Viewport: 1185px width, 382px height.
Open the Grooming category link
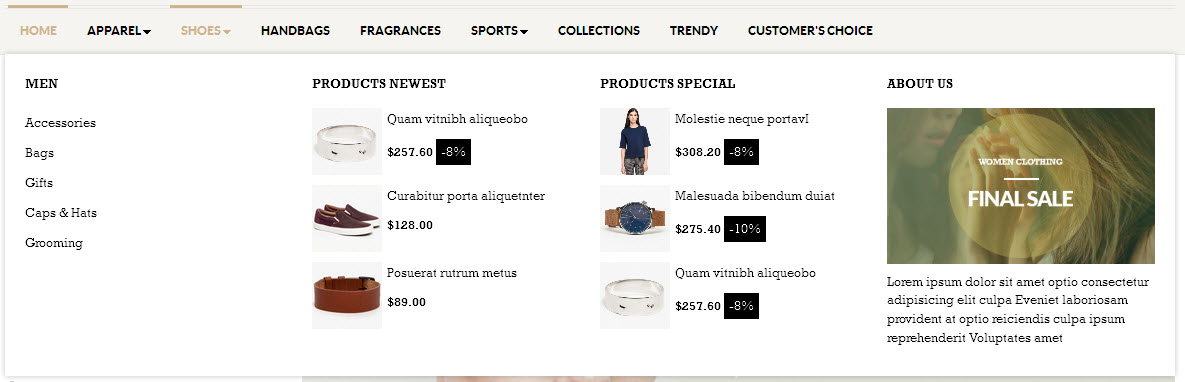pos(54,244)
